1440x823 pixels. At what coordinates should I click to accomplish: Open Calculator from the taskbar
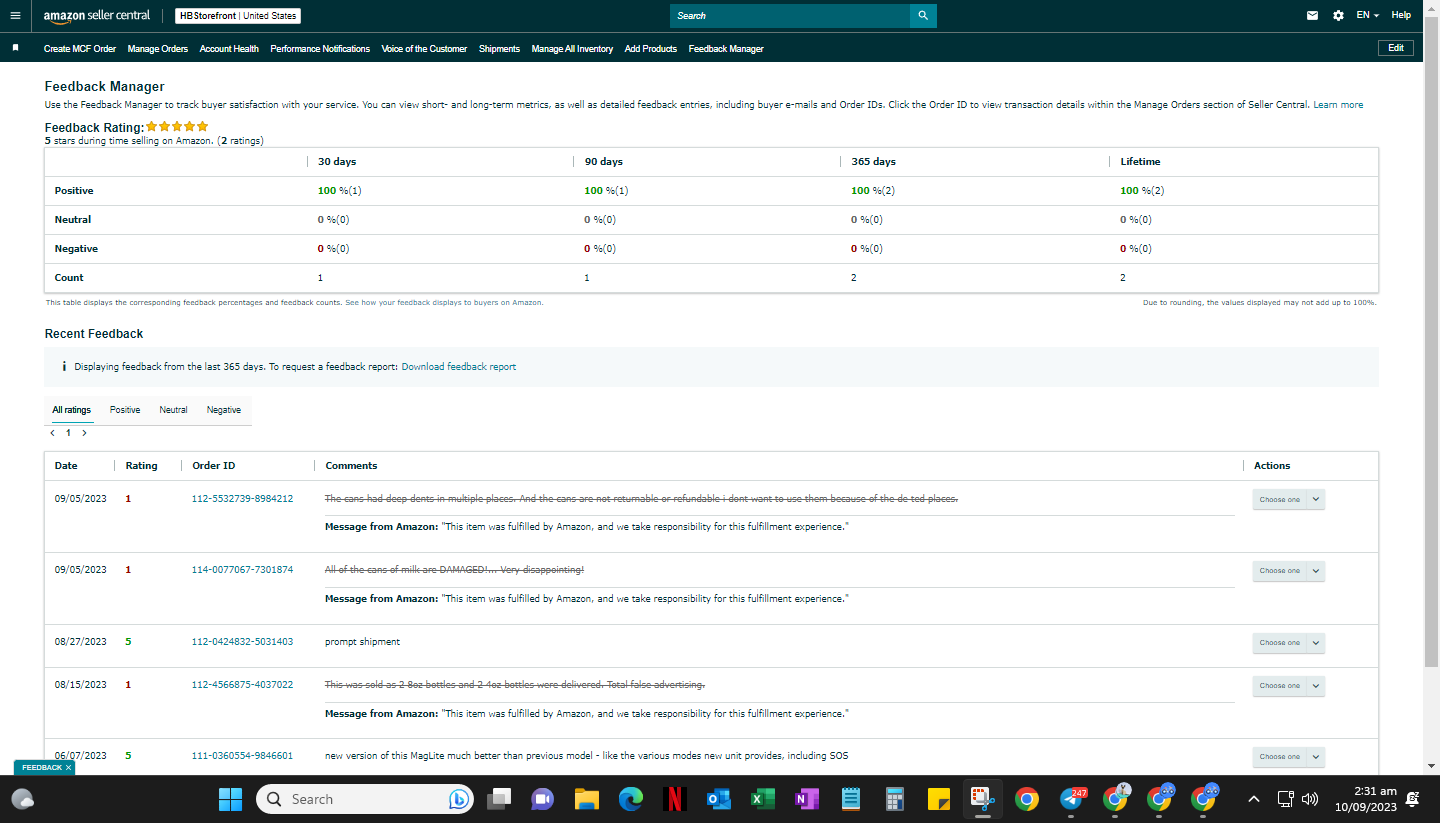coord(895,799)
